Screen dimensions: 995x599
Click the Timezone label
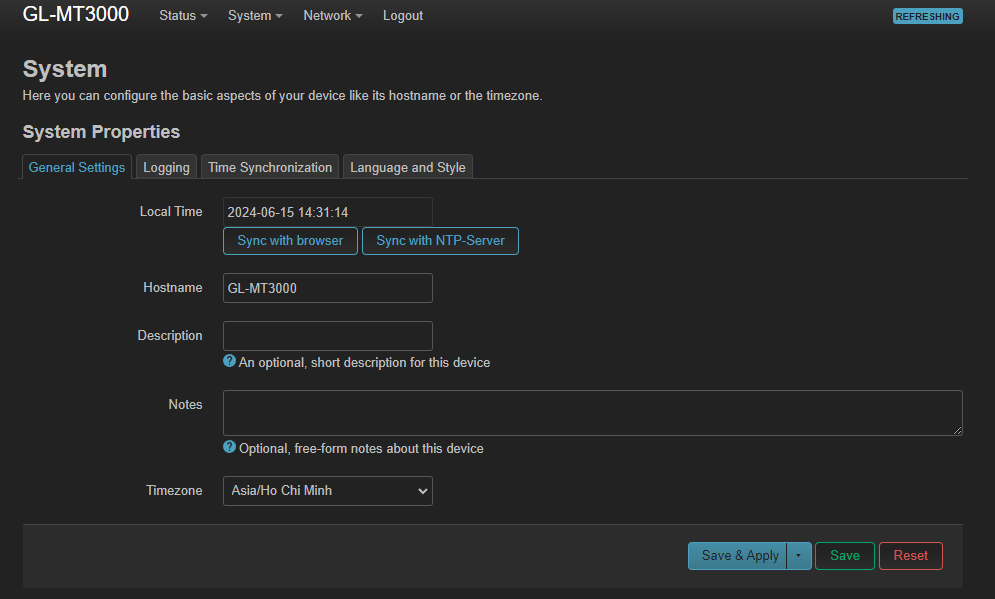click(x=174, y=490)
